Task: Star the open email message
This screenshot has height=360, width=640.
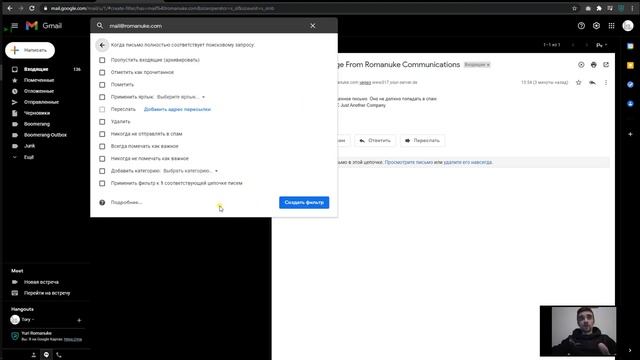Action: click(578, 82)
